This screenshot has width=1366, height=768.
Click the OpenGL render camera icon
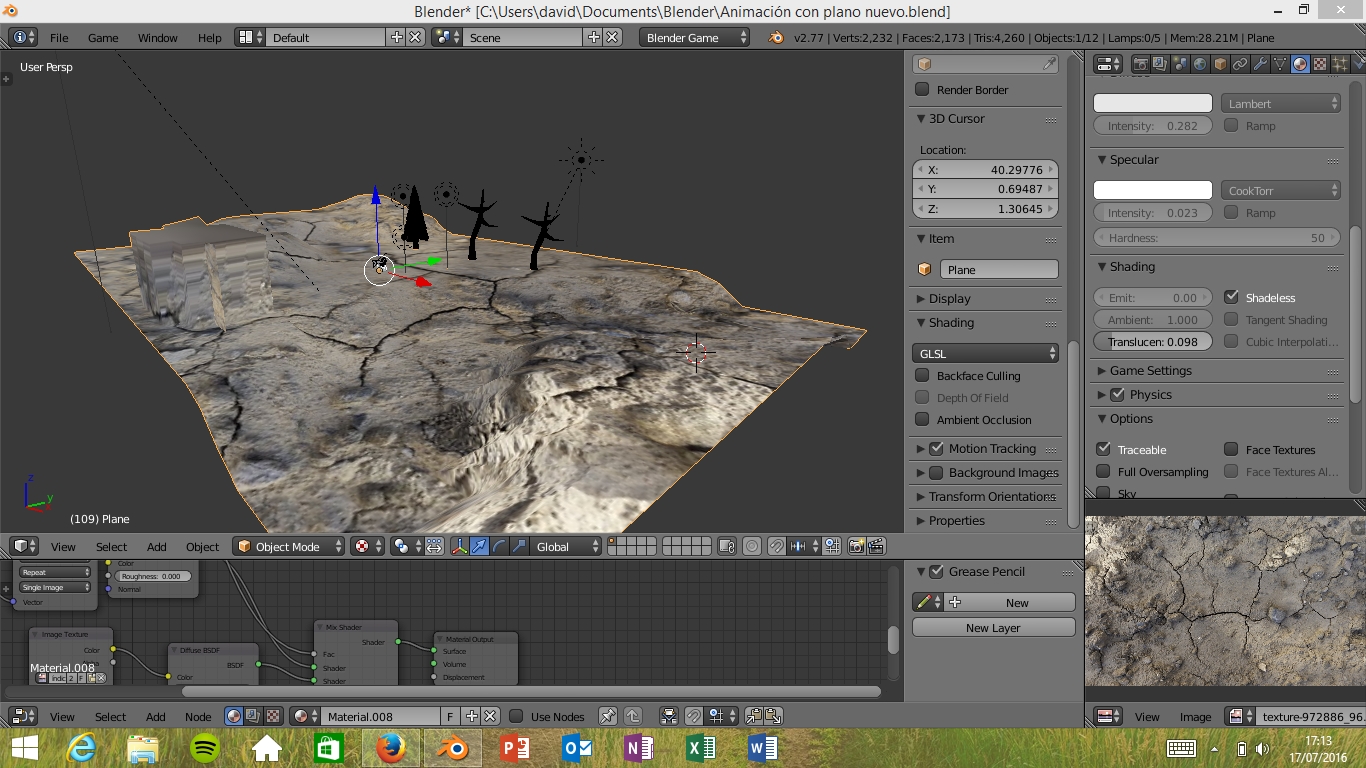coord(856,546)
